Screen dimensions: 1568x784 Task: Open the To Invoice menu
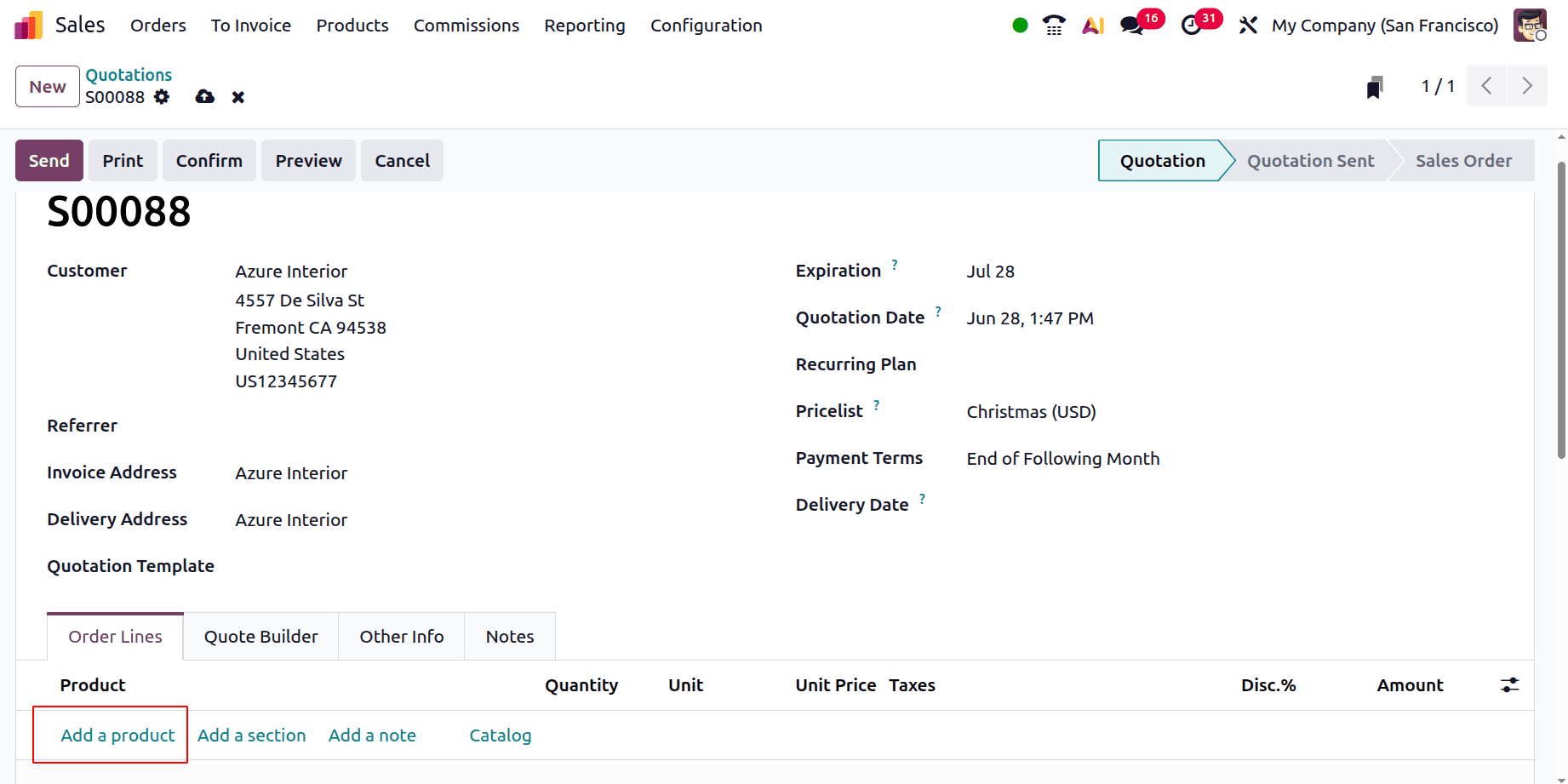click(x=251, y=26)
